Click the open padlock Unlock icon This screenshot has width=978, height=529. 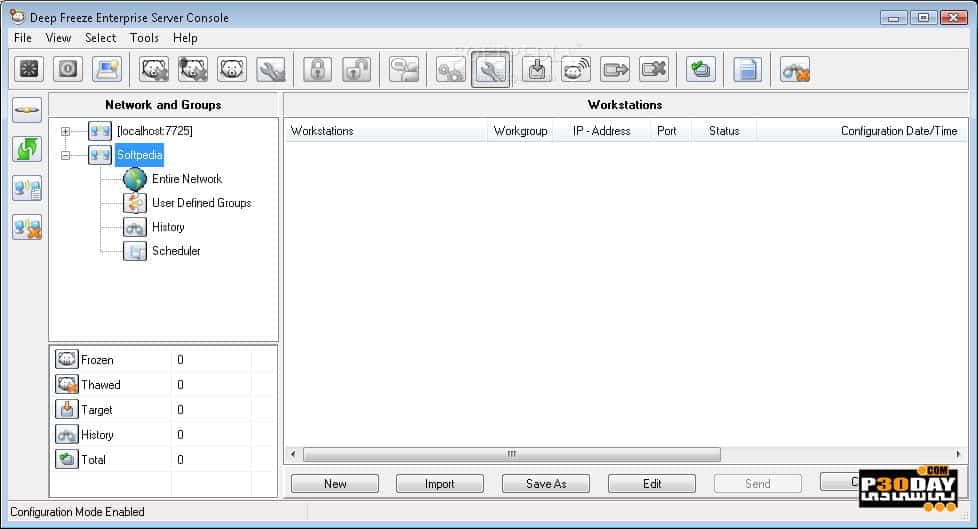[357, 69]
